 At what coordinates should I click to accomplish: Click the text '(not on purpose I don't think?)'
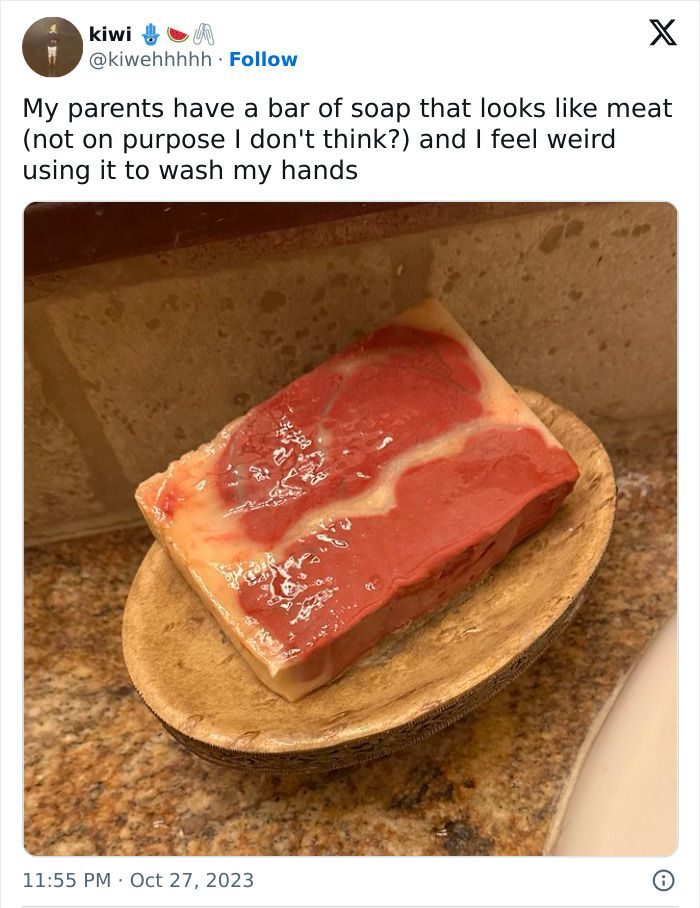click(x=216, y=139)
